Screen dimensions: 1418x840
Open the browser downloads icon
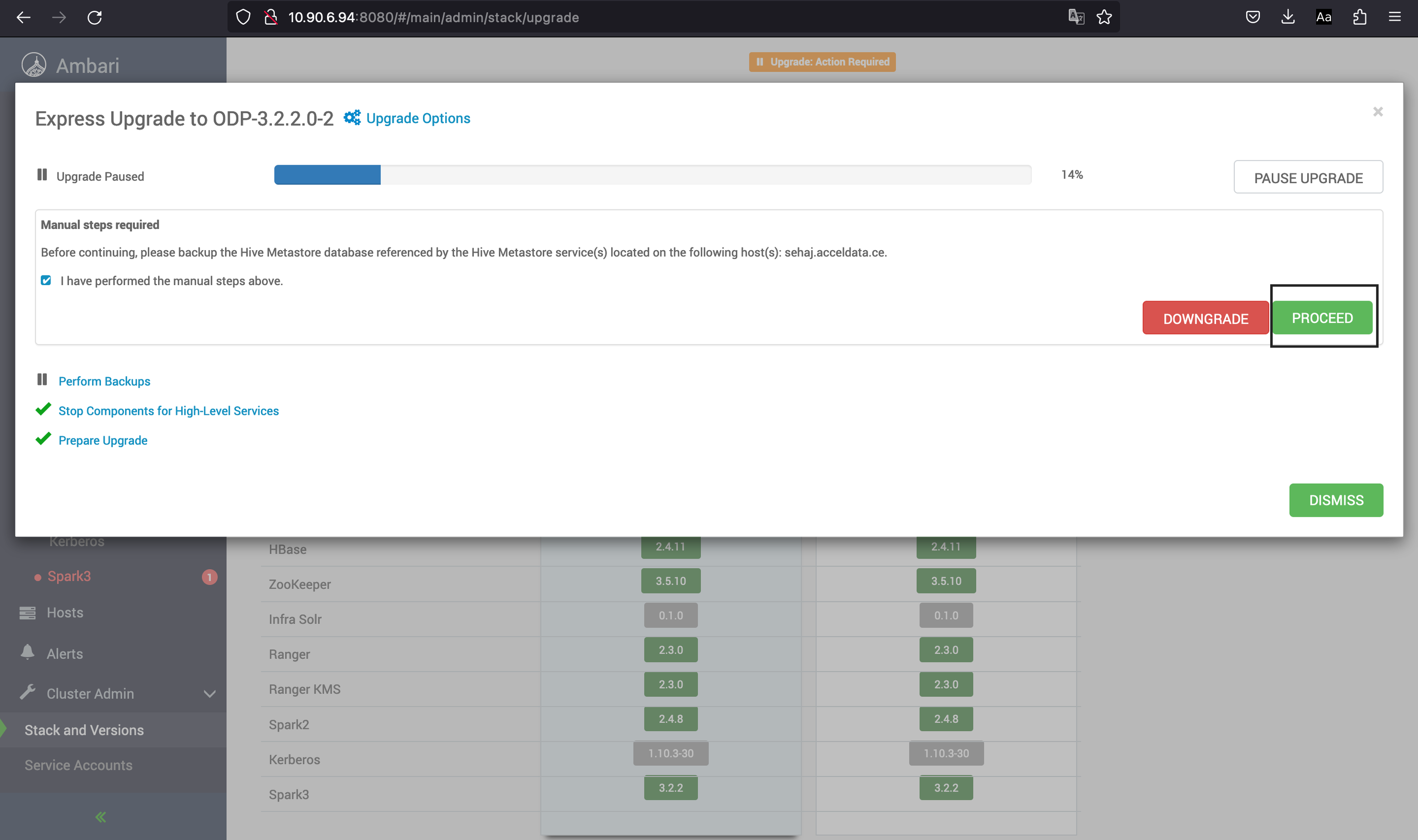1288,17
